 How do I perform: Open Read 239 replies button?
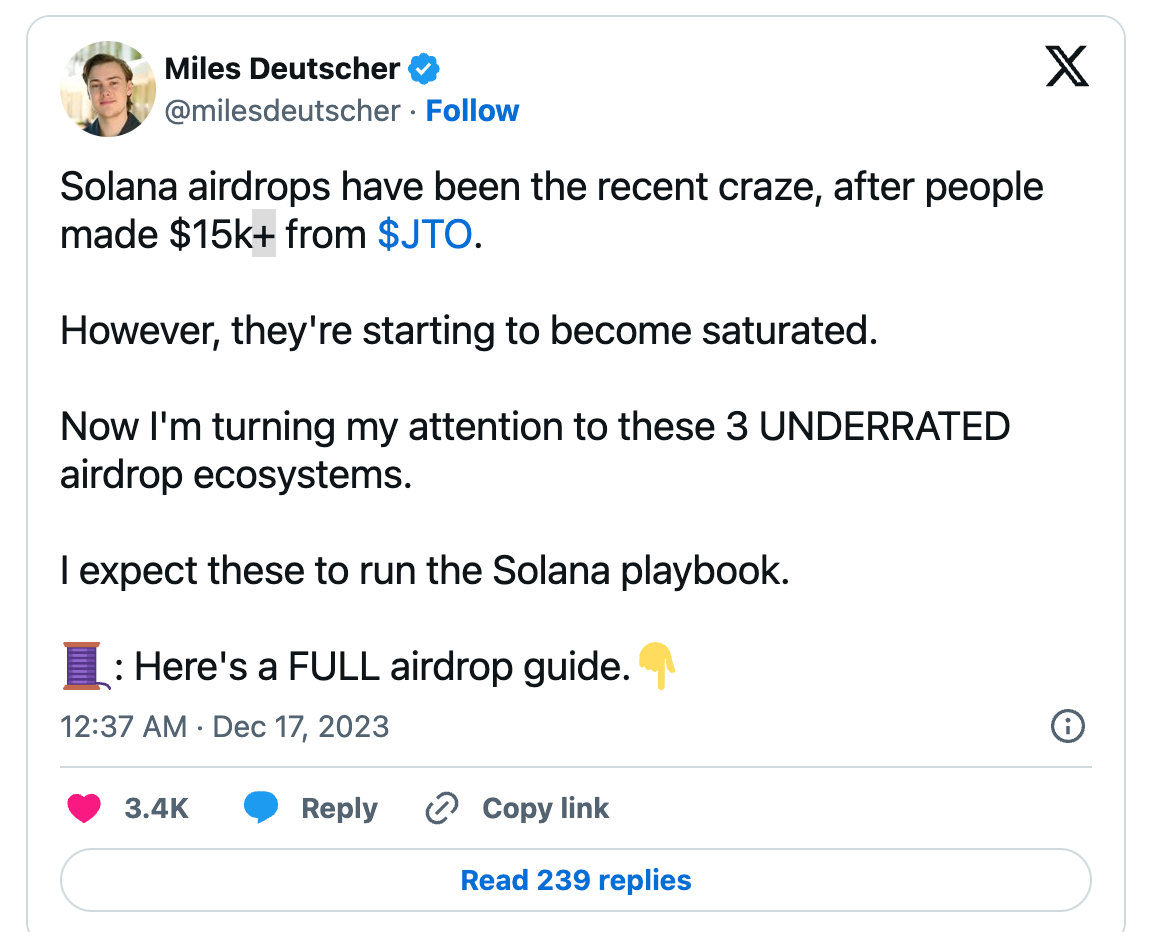pos(576,880)
